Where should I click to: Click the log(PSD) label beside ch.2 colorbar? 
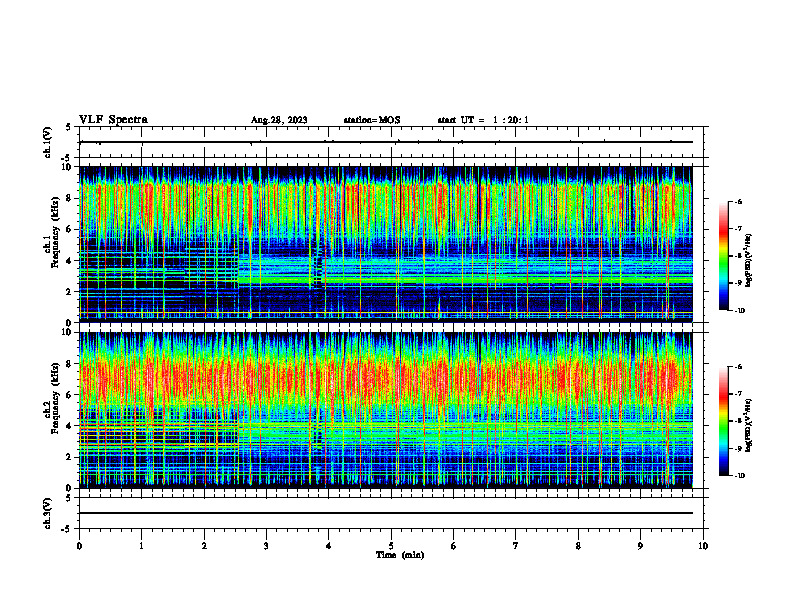[749, 425]
